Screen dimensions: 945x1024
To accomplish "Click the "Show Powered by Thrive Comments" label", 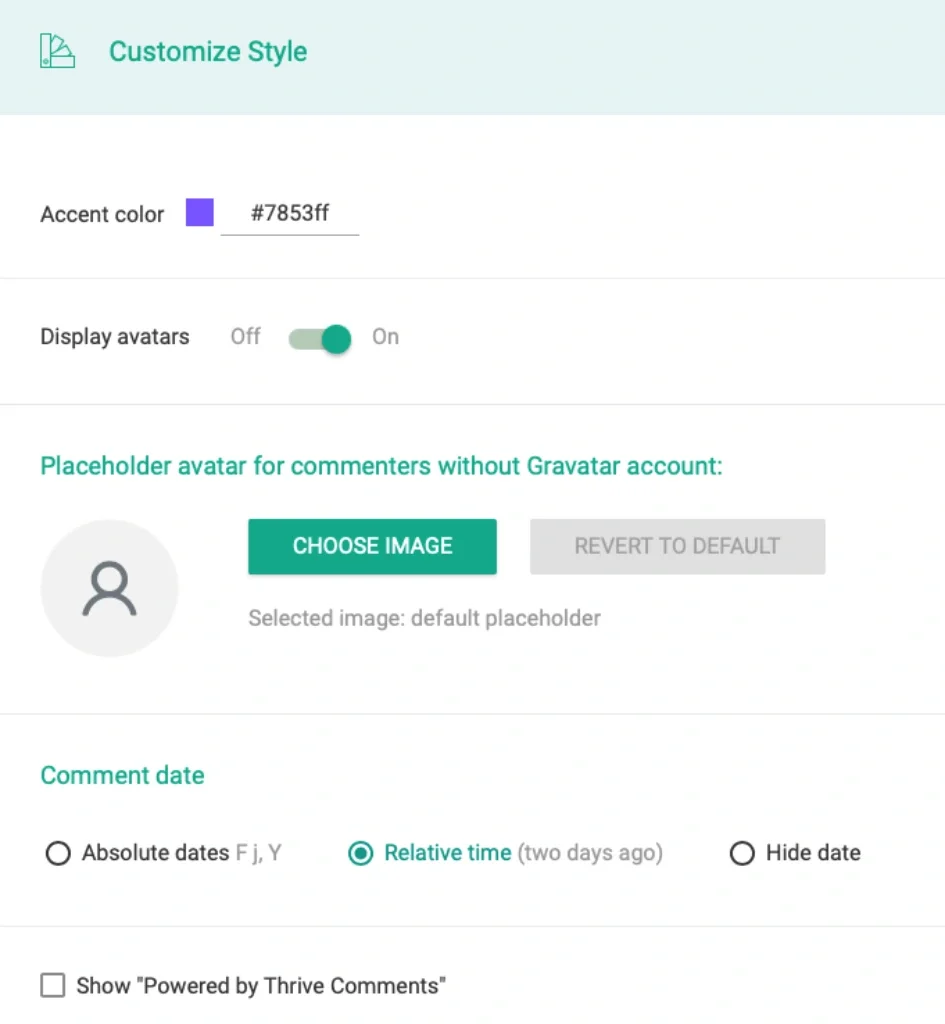I will [261, 986].
